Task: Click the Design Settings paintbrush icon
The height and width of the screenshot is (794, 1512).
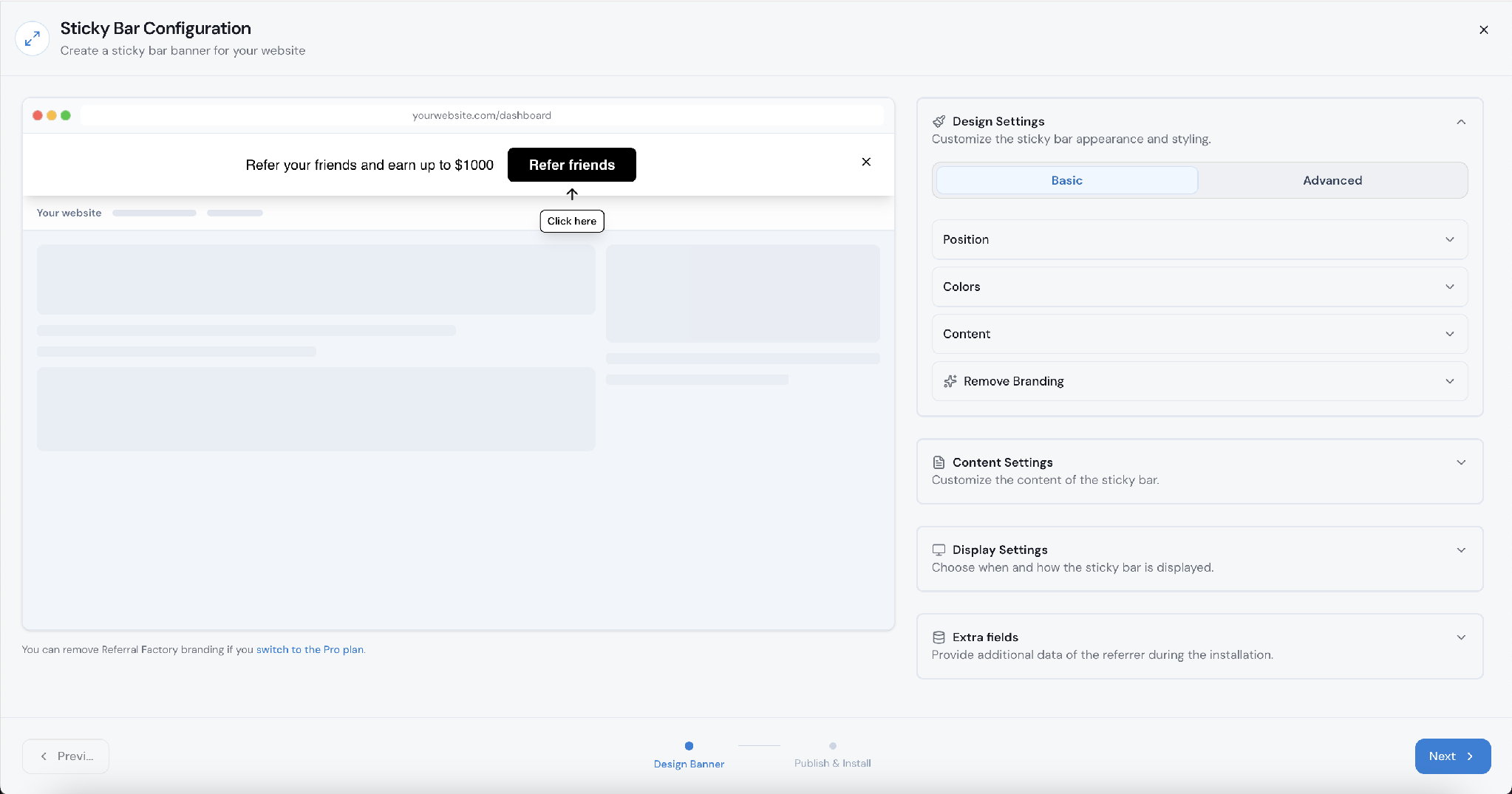Action: pyautogui.click(x=939, y=121)
